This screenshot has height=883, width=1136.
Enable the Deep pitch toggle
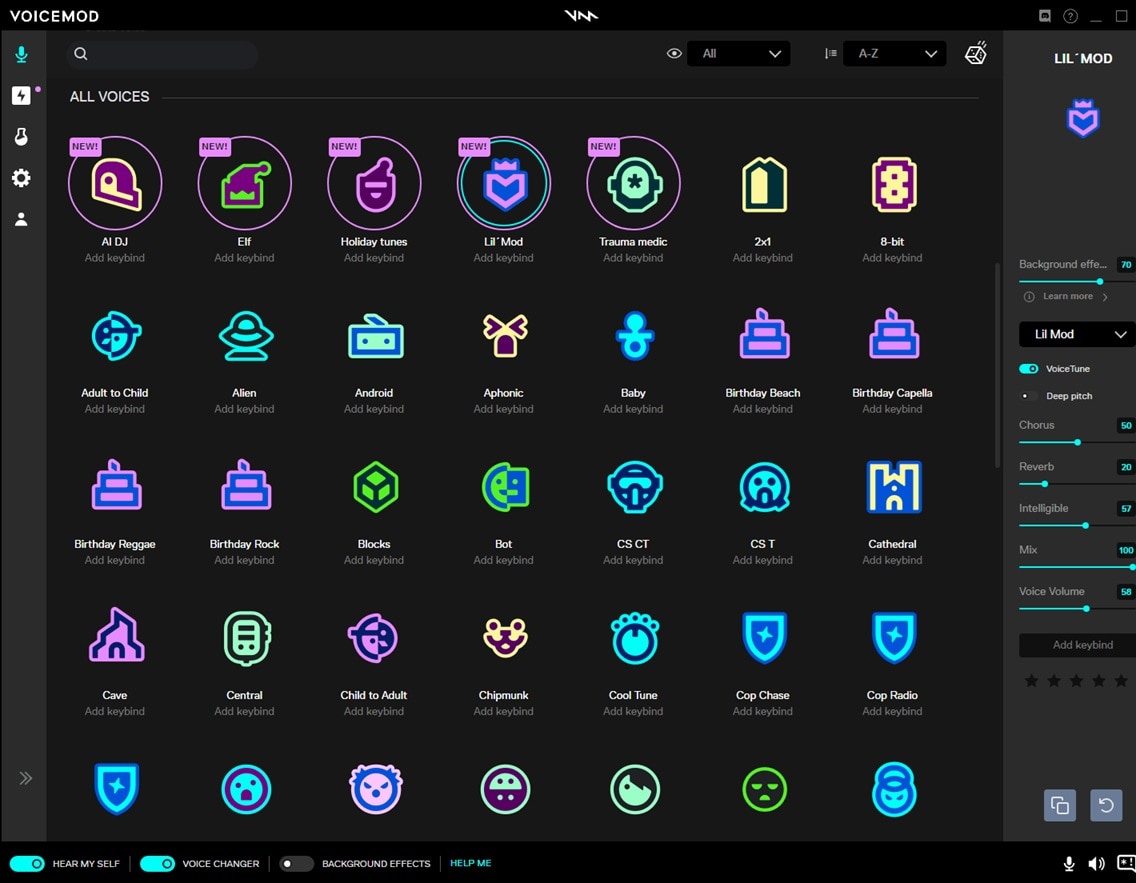pyautogui.click(x=1029, y=396)
